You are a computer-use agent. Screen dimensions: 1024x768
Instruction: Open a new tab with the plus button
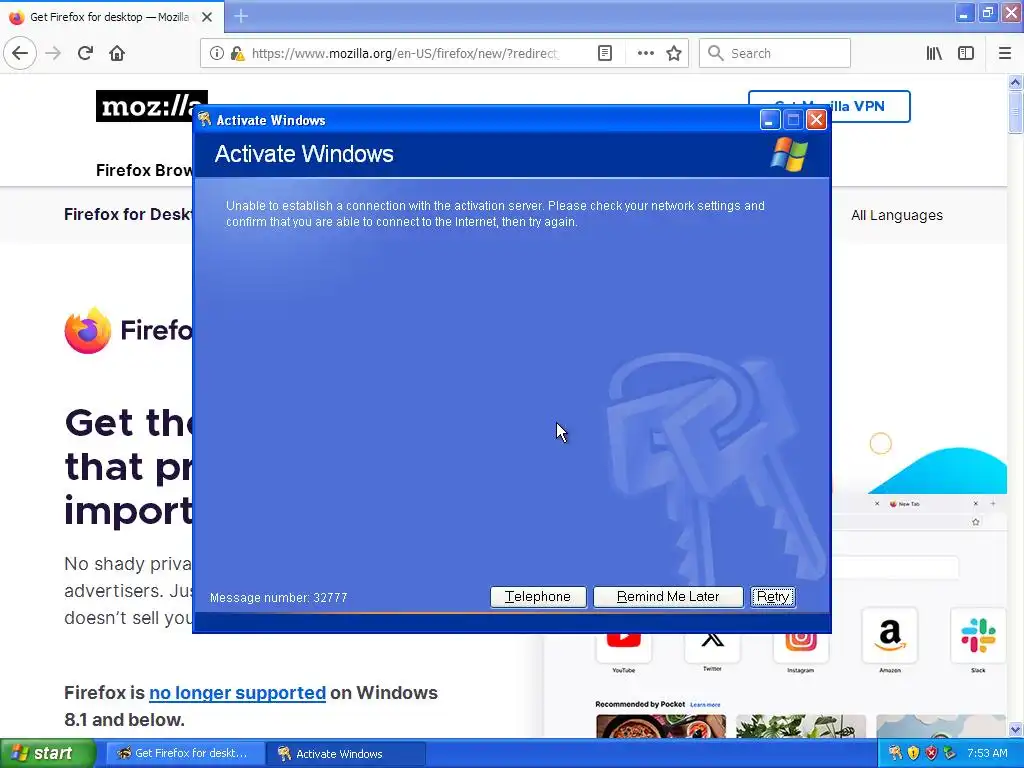(x=241, y=16)
